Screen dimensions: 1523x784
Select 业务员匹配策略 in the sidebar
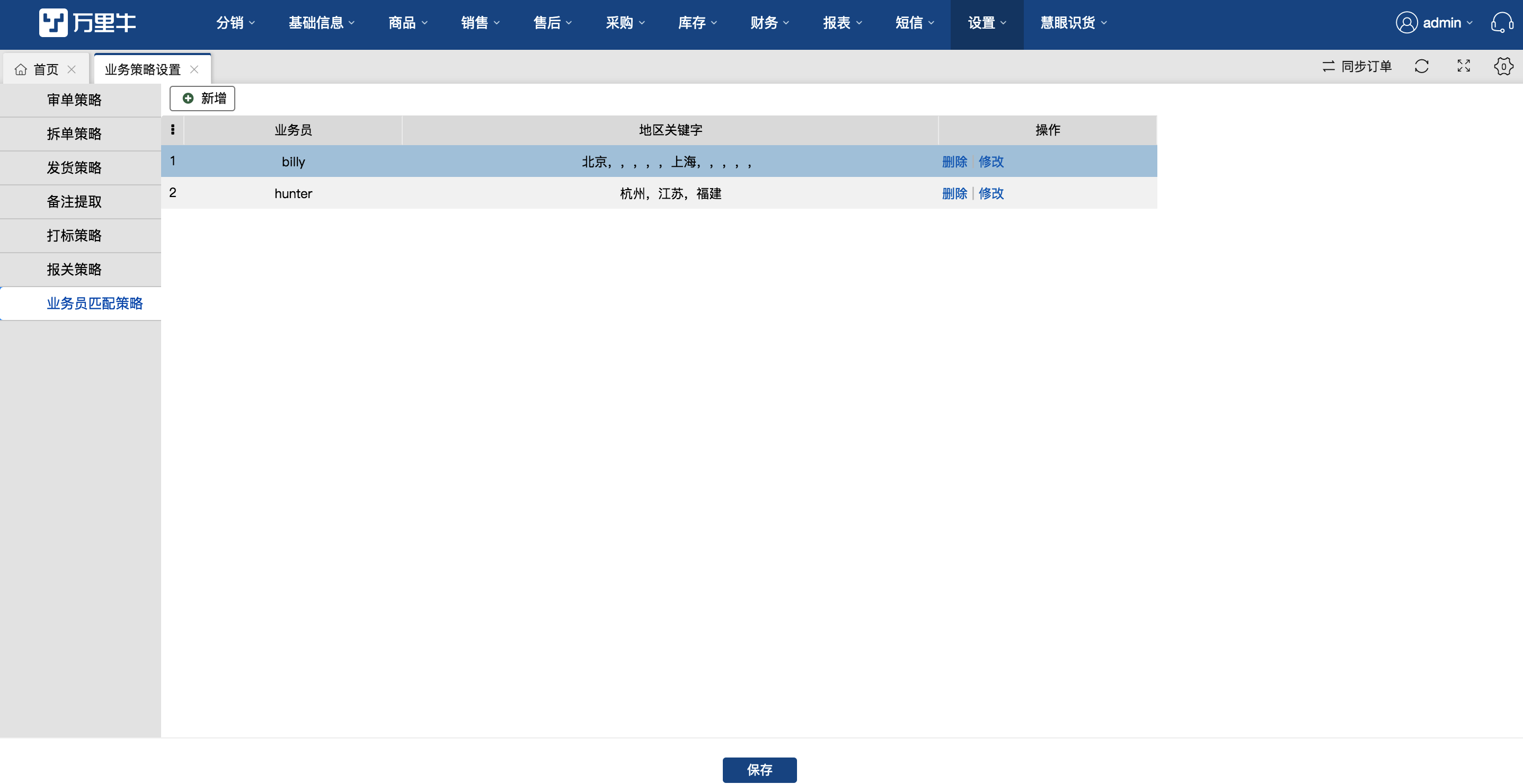(x=81, y=303)
